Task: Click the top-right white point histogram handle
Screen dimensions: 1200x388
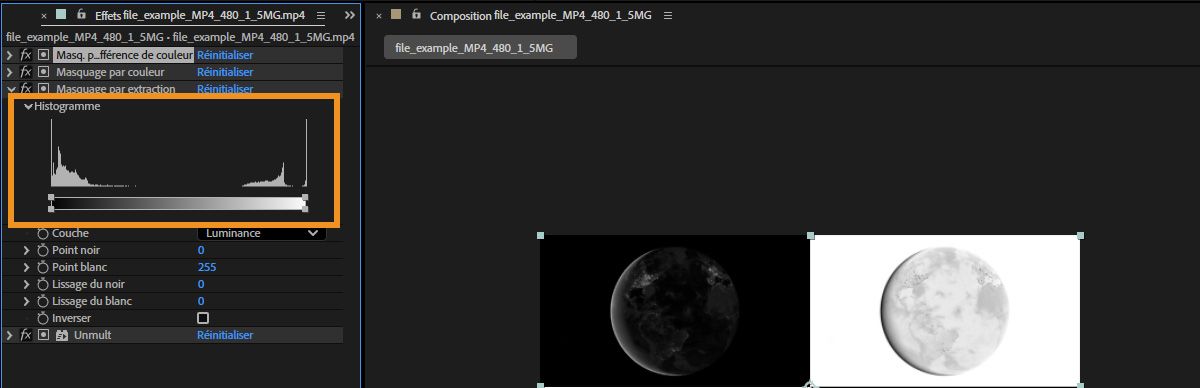Action: tap(305, 197)
